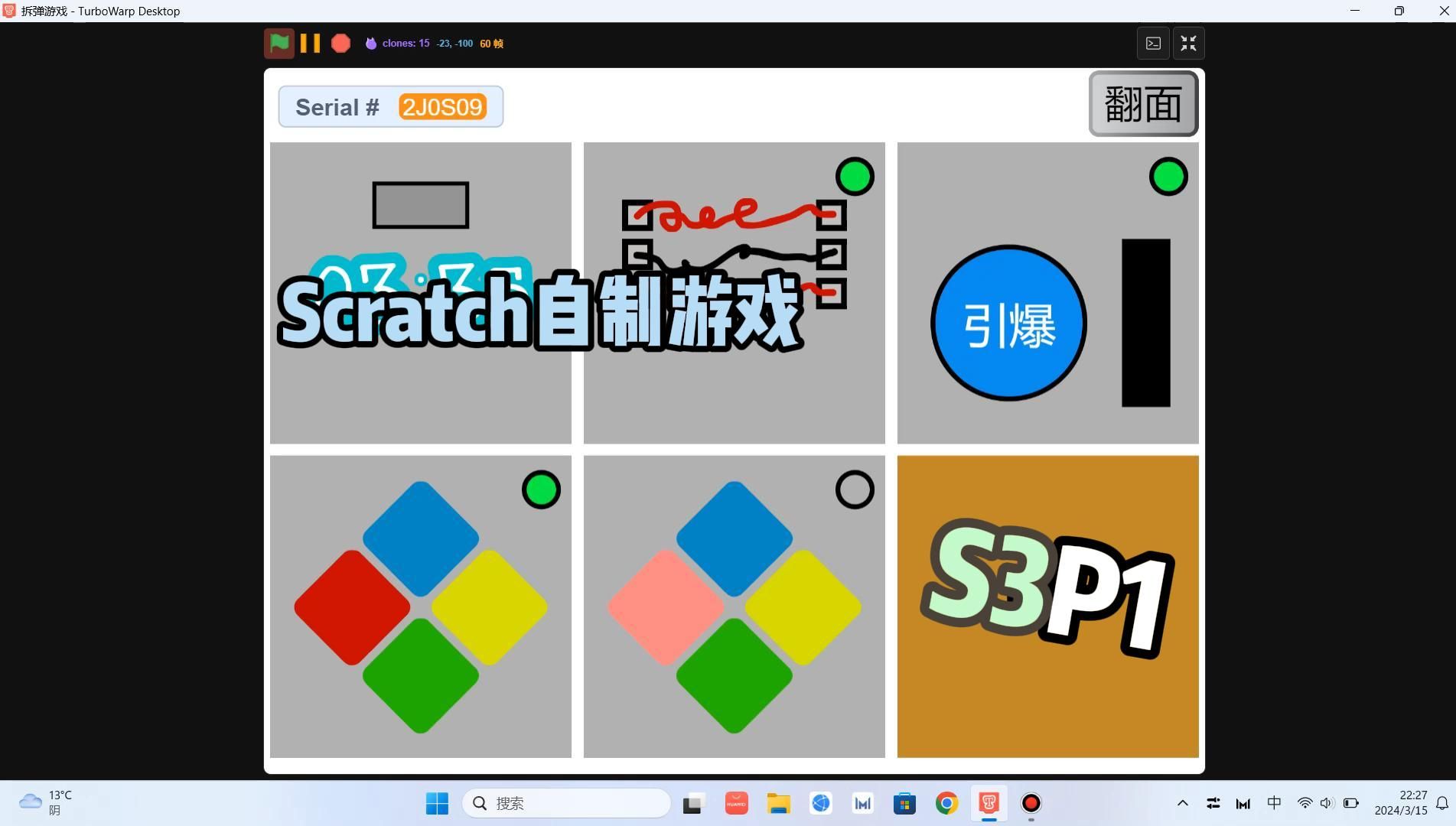Click the black strip beside the detonate button
The height and width of the screenshot is (826, 1456).
[x=1145, y=323]
